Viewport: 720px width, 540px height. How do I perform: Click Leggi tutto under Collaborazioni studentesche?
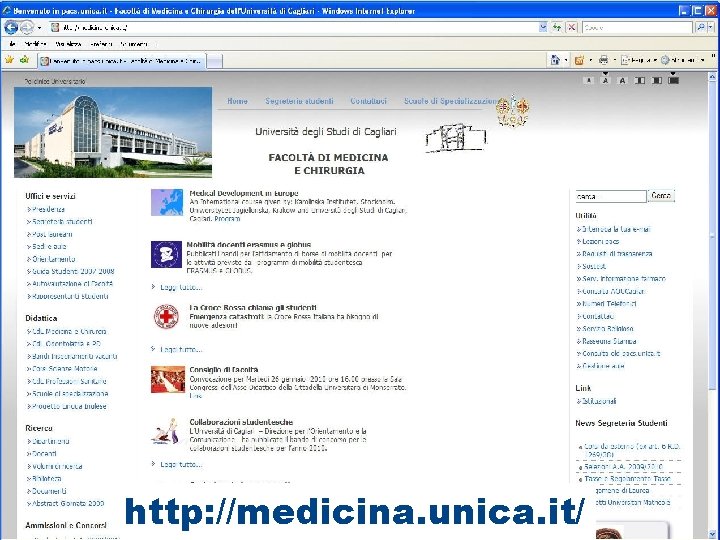click(x=181, y=465)
